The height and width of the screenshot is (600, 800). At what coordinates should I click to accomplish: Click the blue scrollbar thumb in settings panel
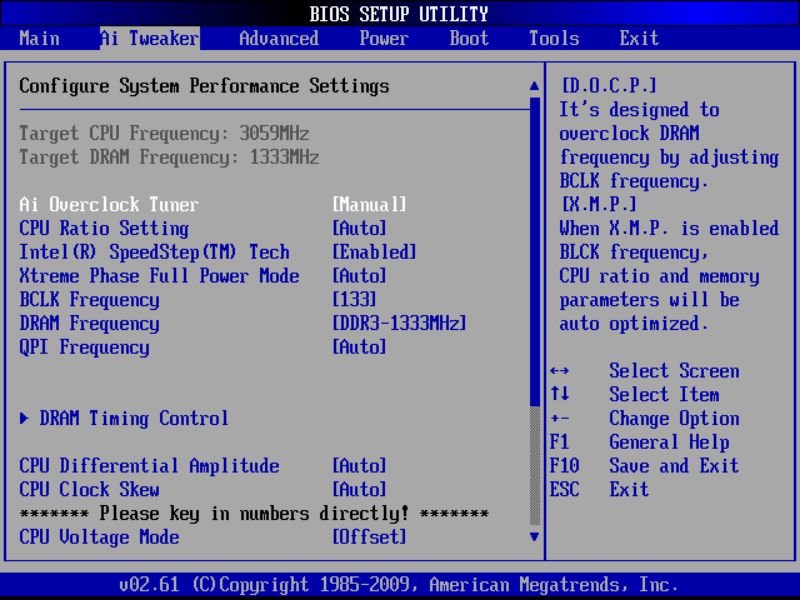click(535, 252)
